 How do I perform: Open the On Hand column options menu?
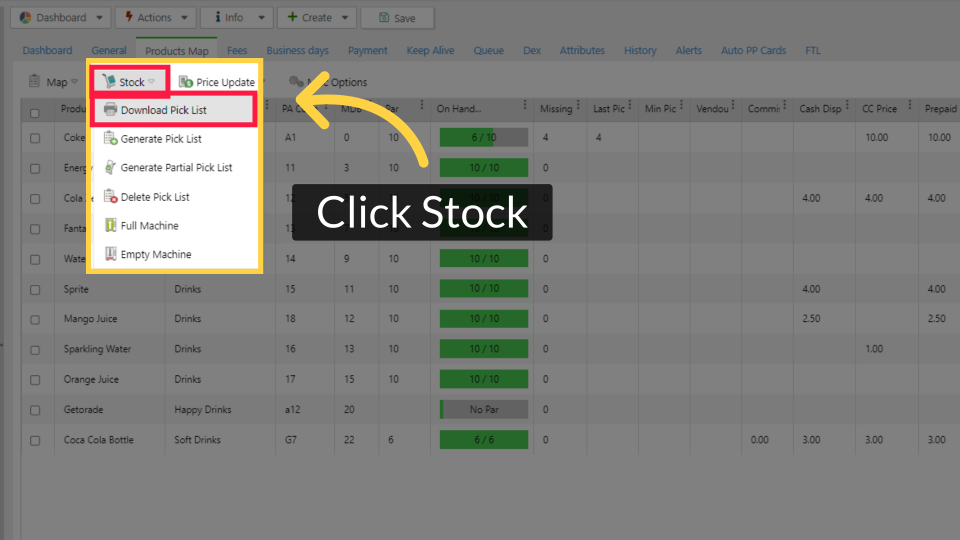coord(525,105)
